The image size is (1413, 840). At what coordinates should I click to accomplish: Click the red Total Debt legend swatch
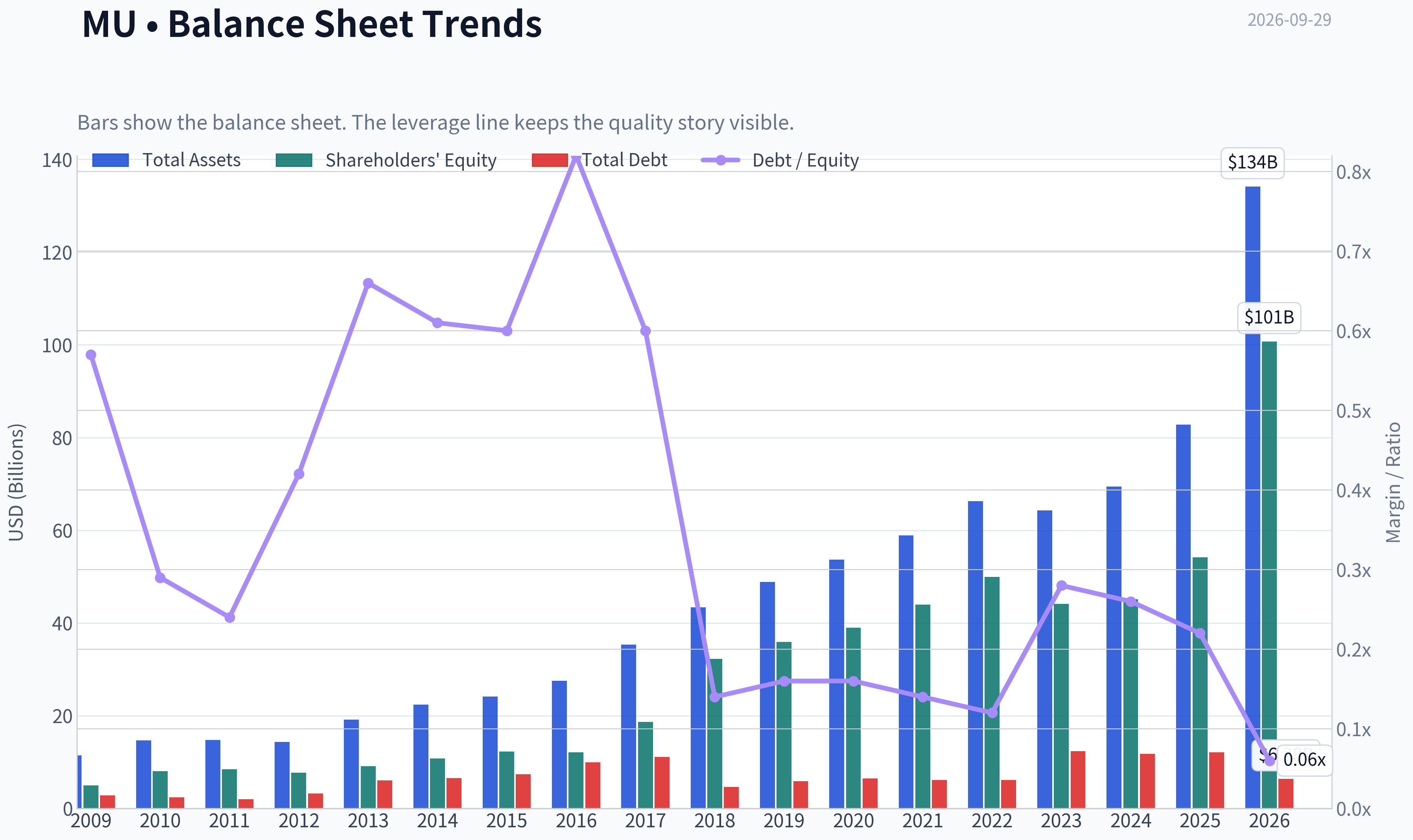click(x=550, y=160)
